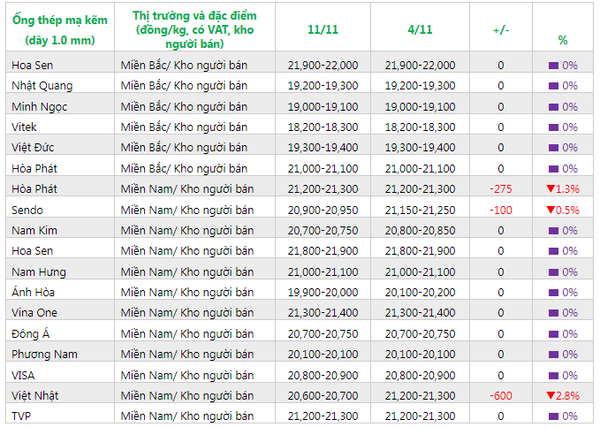Select the Vina One row label
Screen dimensions: 600x429
(33, 313)
